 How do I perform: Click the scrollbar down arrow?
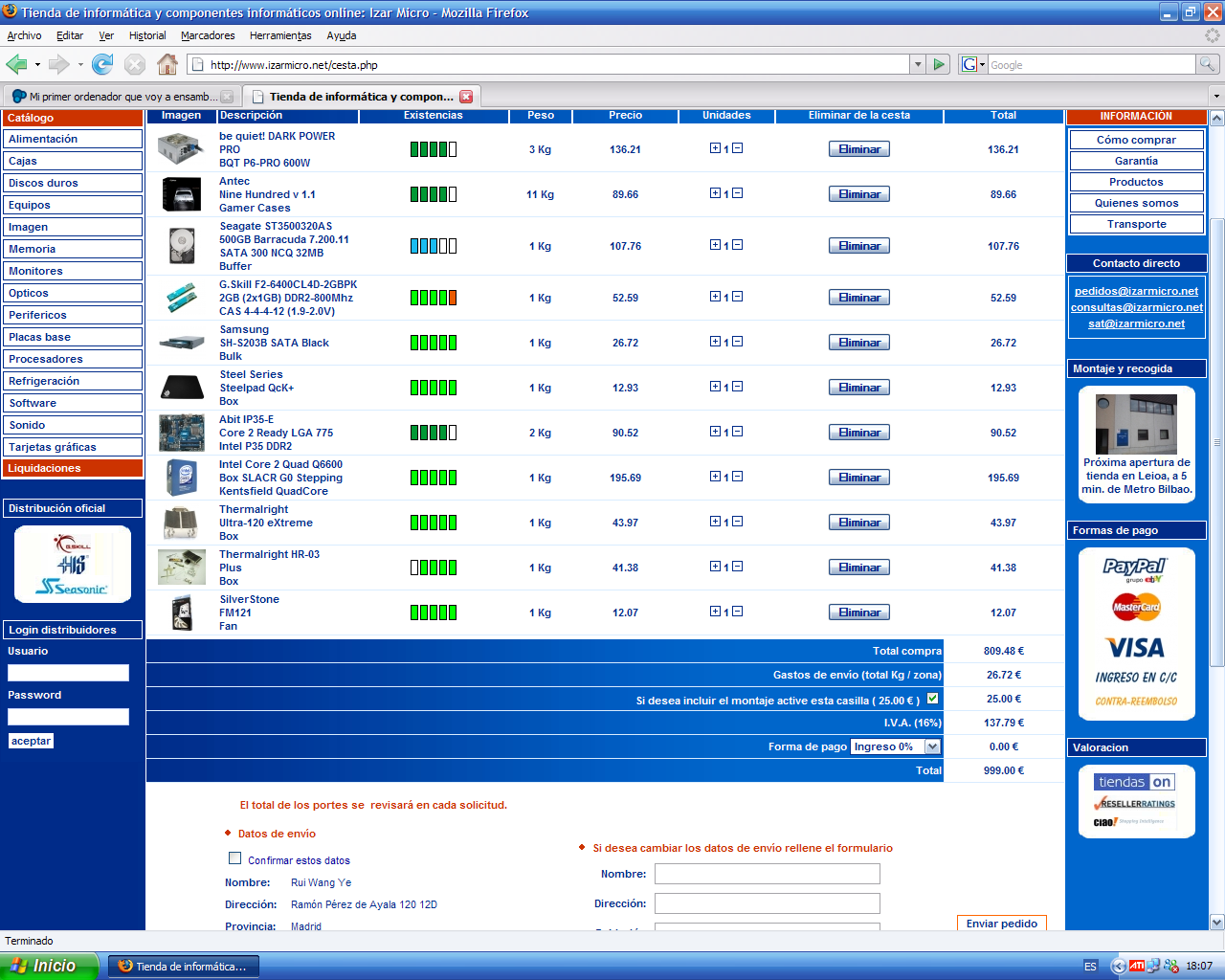tap(1216, 923)
